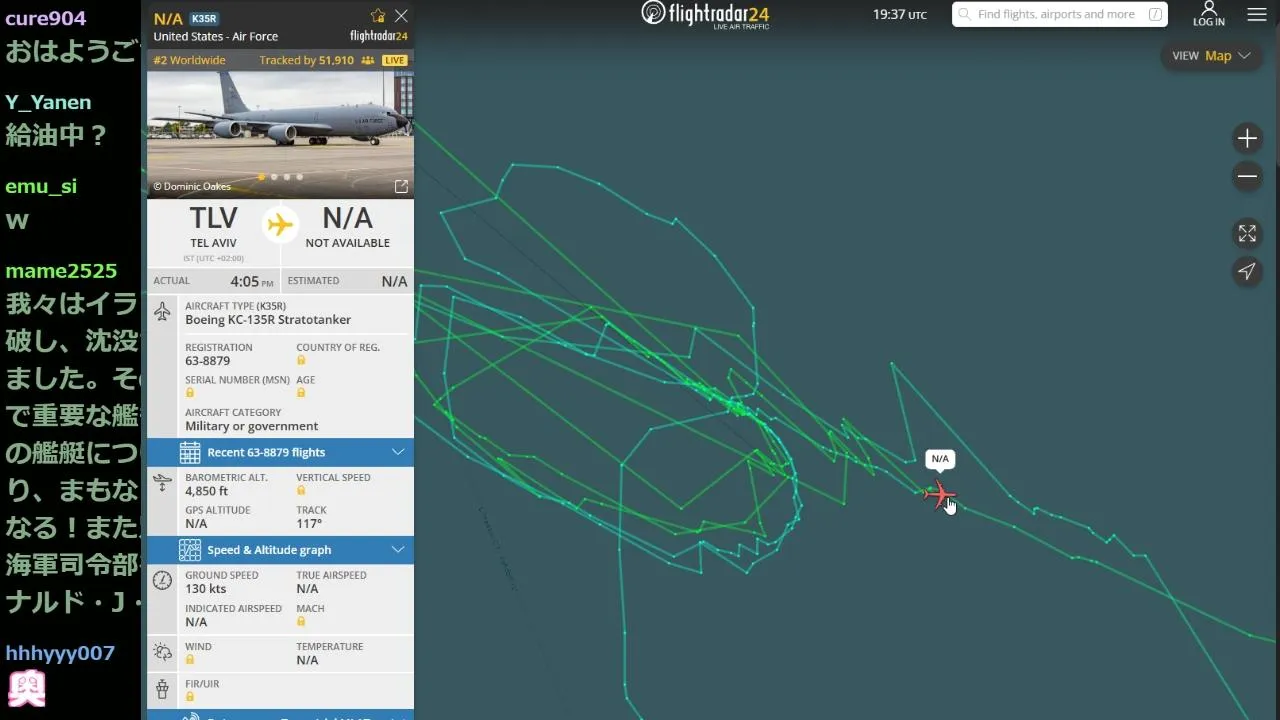The height and width of the screenshot is (720, 1280).
Task: Click the search flights and airports field
Action: click(x=1059, y=14)
